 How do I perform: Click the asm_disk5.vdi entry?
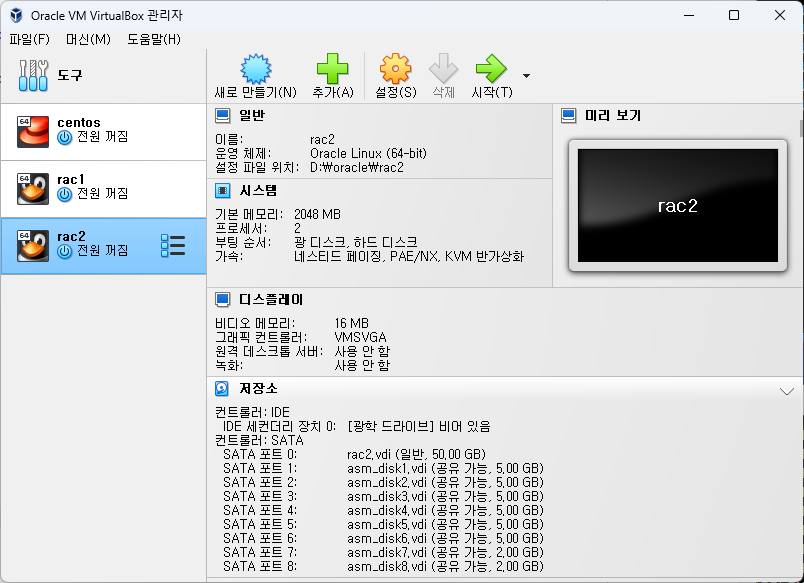[x=445, y=524]
